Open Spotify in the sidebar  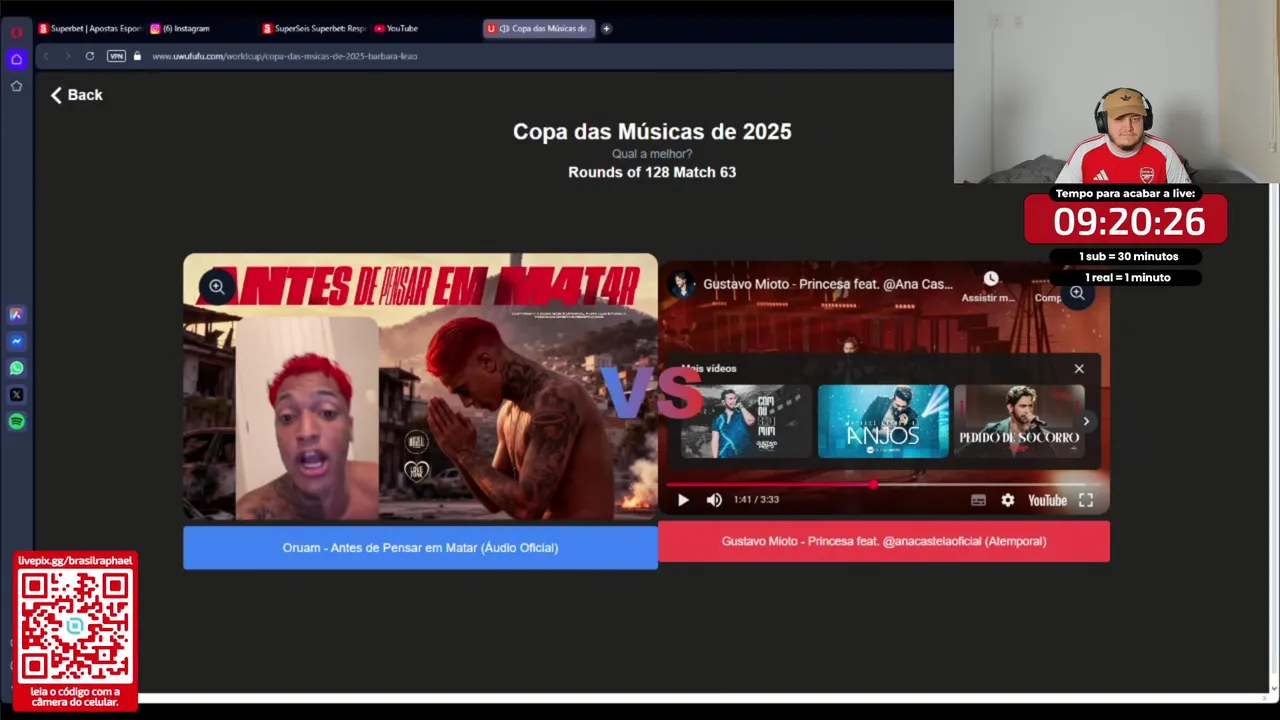16,422
